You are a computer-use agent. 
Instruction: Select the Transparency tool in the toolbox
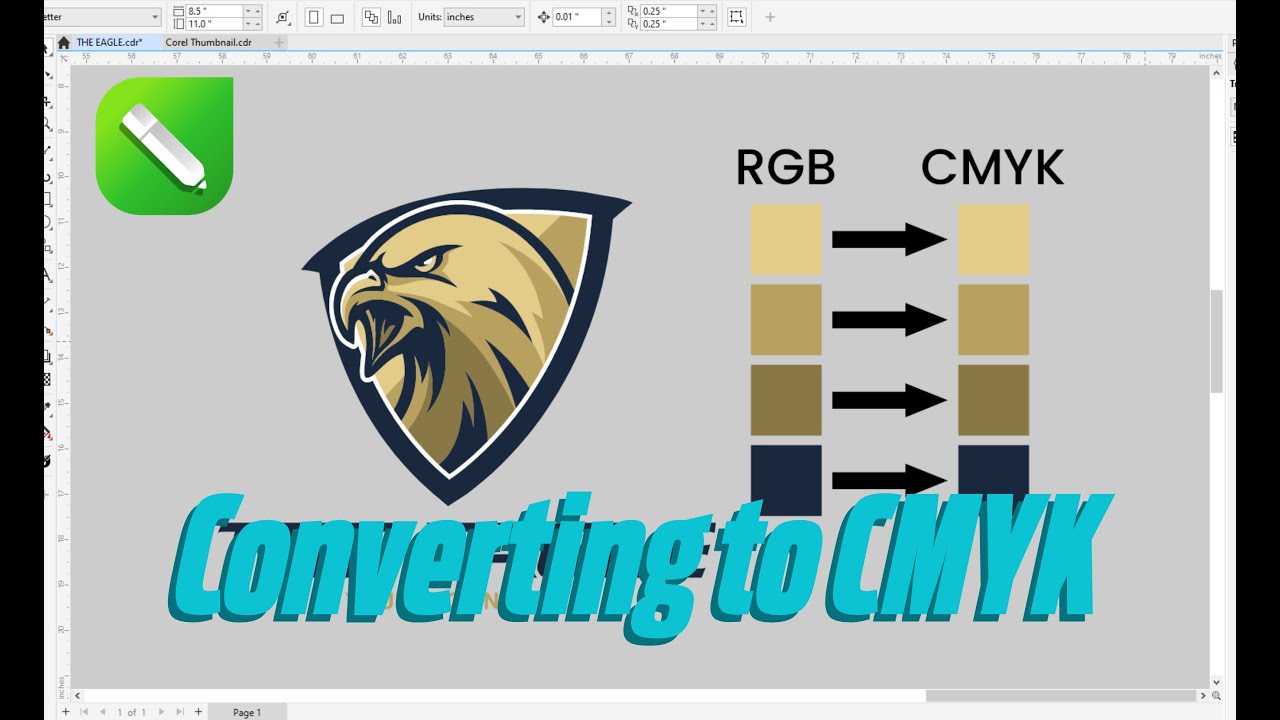point(47,380)
